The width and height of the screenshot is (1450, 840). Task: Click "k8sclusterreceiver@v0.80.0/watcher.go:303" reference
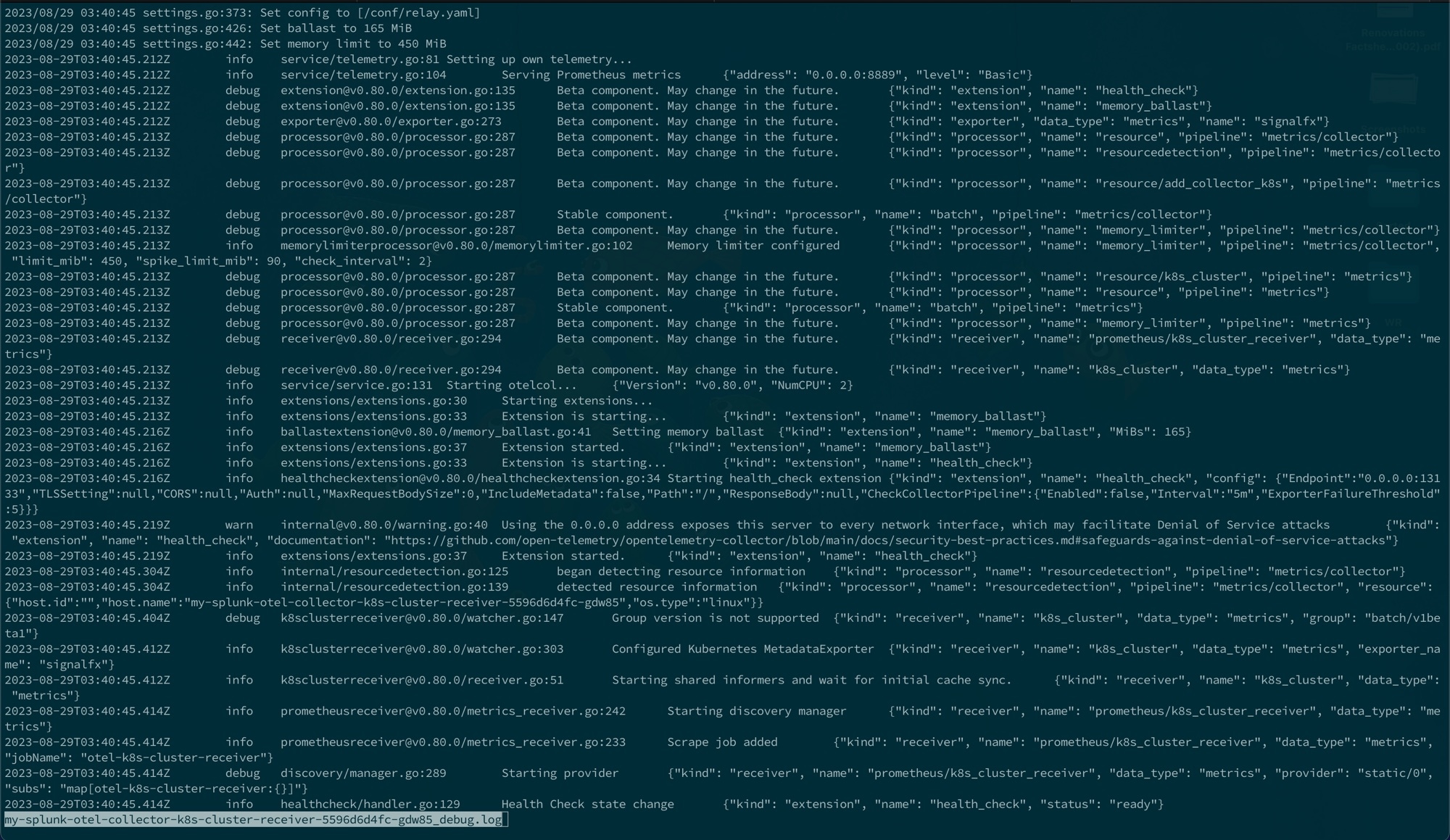click(x=422, y=649)
